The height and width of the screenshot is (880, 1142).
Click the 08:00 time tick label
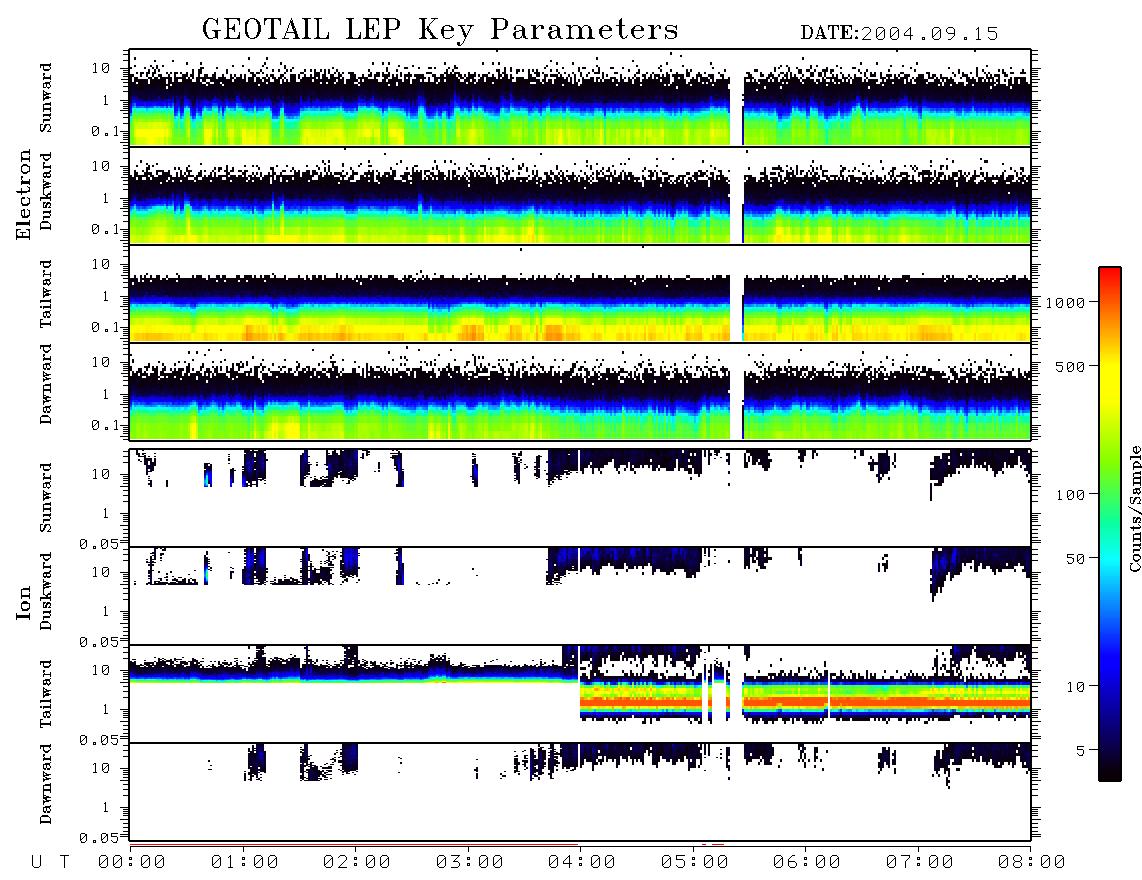[x=1031, y=863]
